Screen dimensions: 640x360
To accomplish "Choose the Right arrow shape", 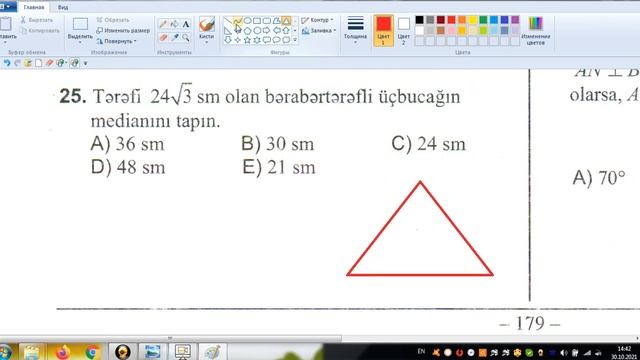I will [267, 31].
